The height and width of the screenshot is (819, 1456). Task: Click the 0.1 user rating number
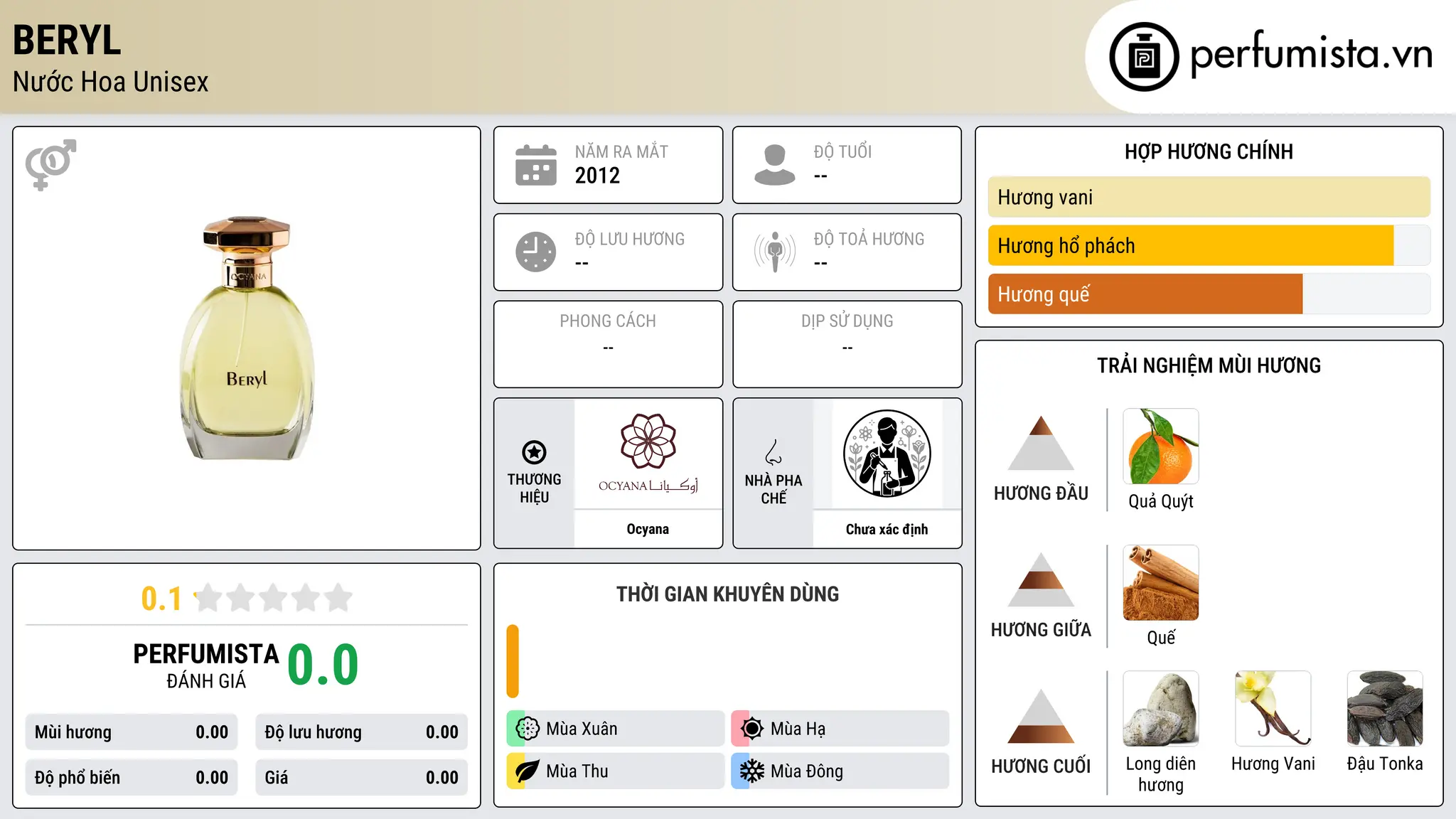point(161,599)
